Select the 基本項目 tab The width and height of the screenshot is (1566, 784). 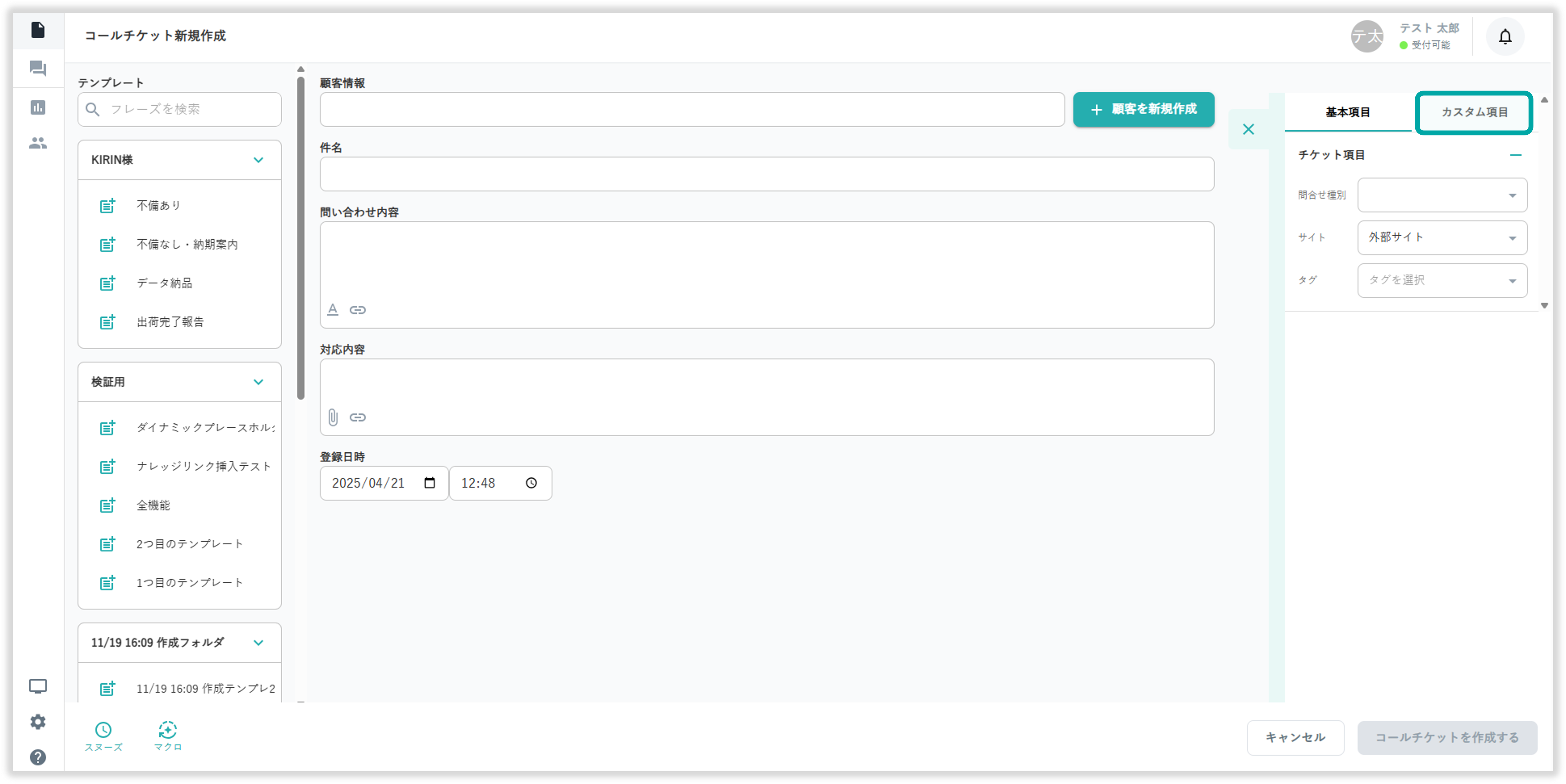tap(1348, 112)
